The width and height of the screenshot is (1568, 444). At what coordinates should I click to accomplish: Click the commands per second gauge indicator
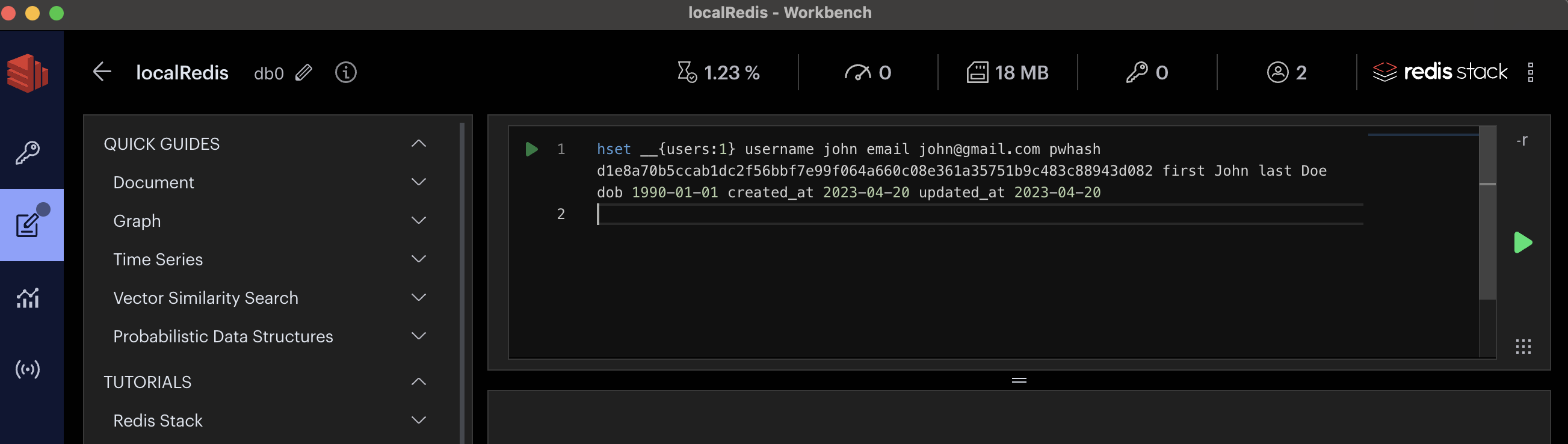coord(868,72)
